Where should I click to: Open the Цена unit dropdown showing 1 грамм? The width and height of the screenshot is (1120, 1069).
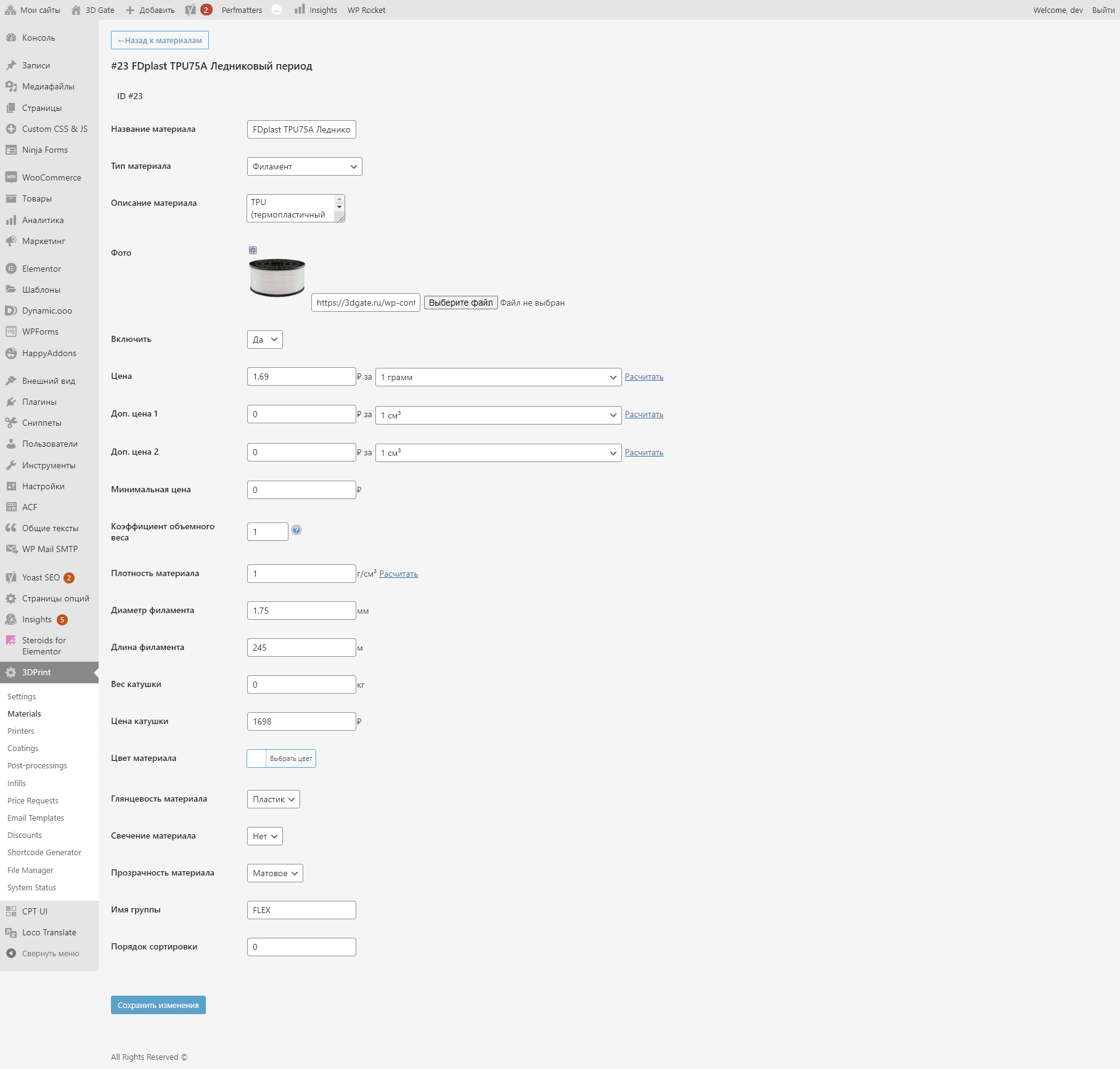pyautogui.click(x=498, y=377)
